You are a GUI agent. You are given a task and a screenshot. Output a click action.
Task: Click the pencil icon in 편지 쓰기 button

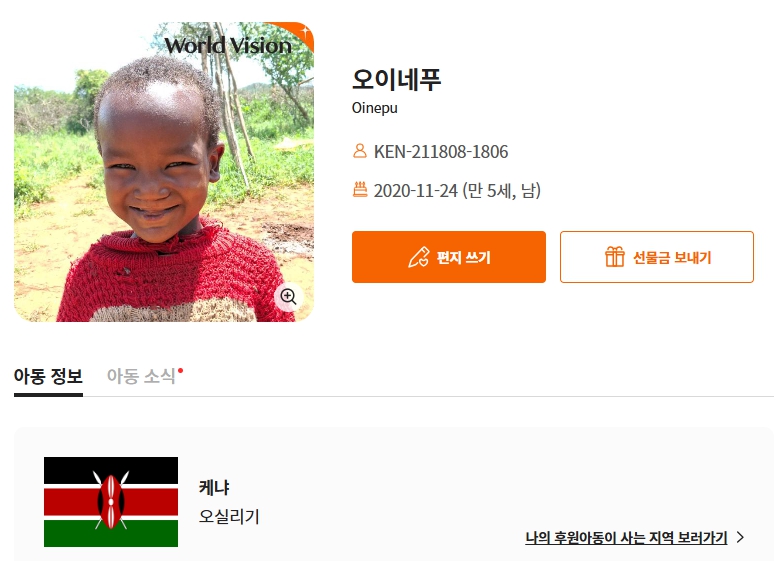click(419, 257)
